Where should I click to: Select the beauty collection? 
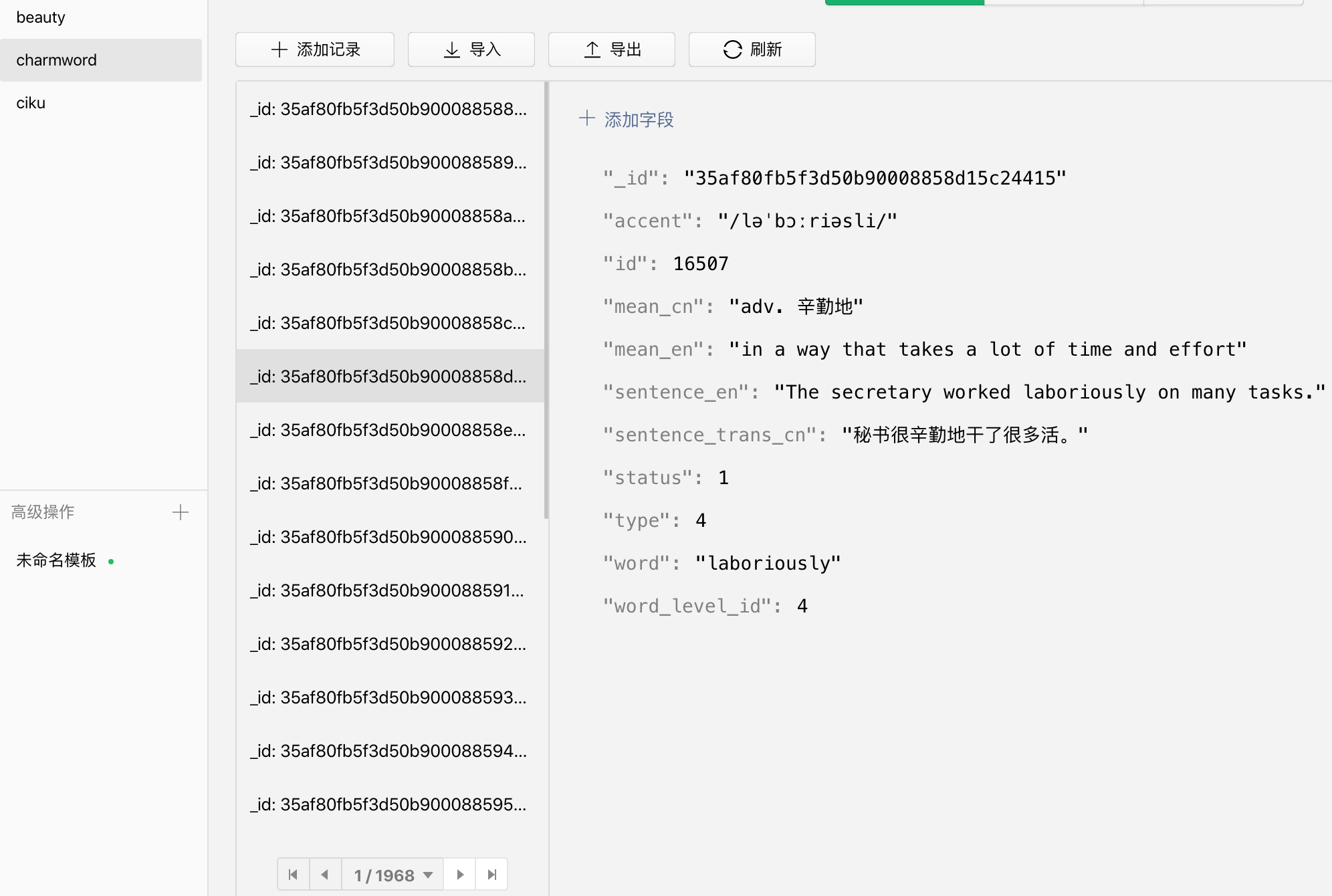(41, 17)
